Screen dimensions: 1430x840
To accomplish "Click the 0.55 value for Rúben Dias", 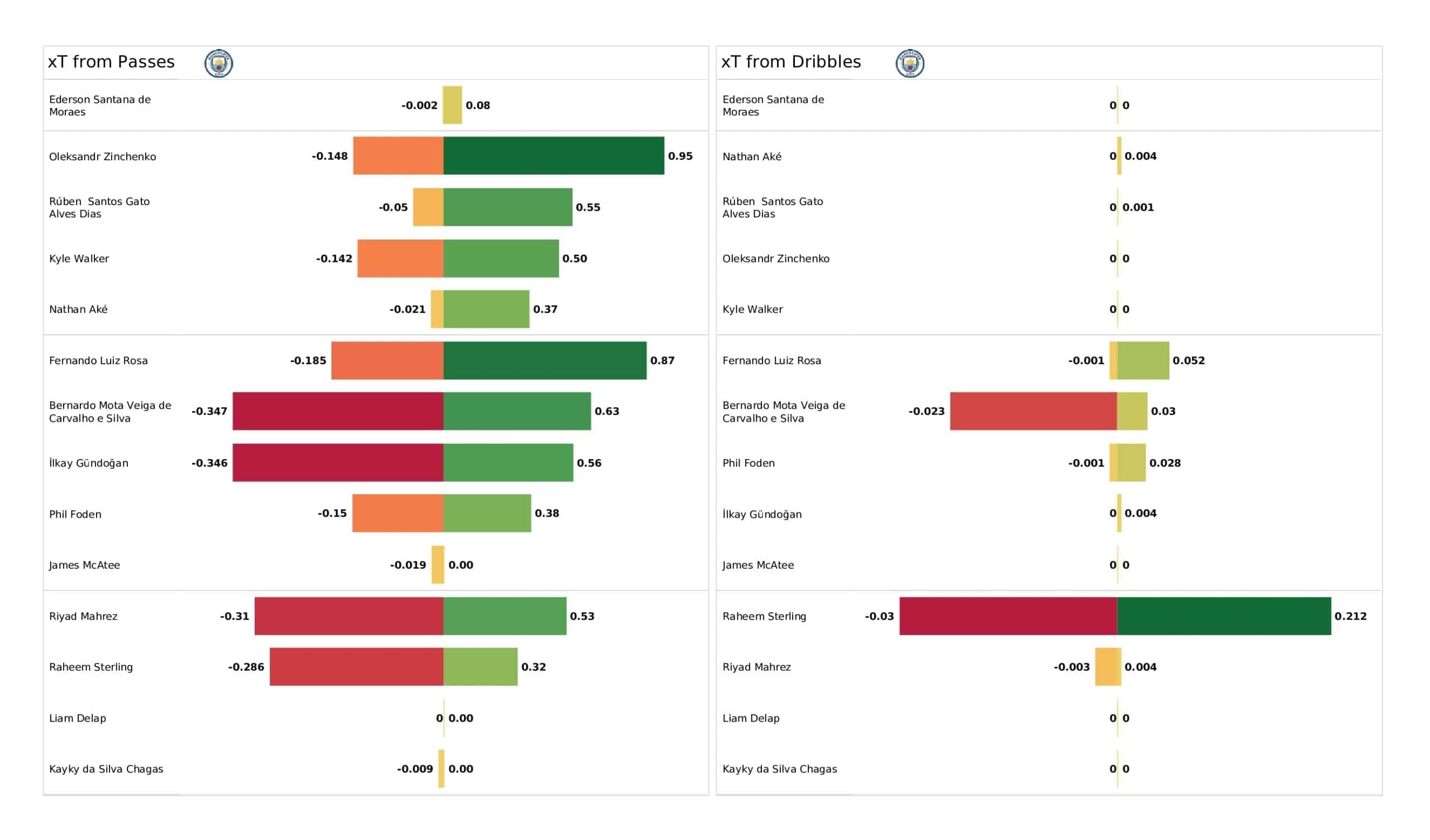I will (588, 208).
